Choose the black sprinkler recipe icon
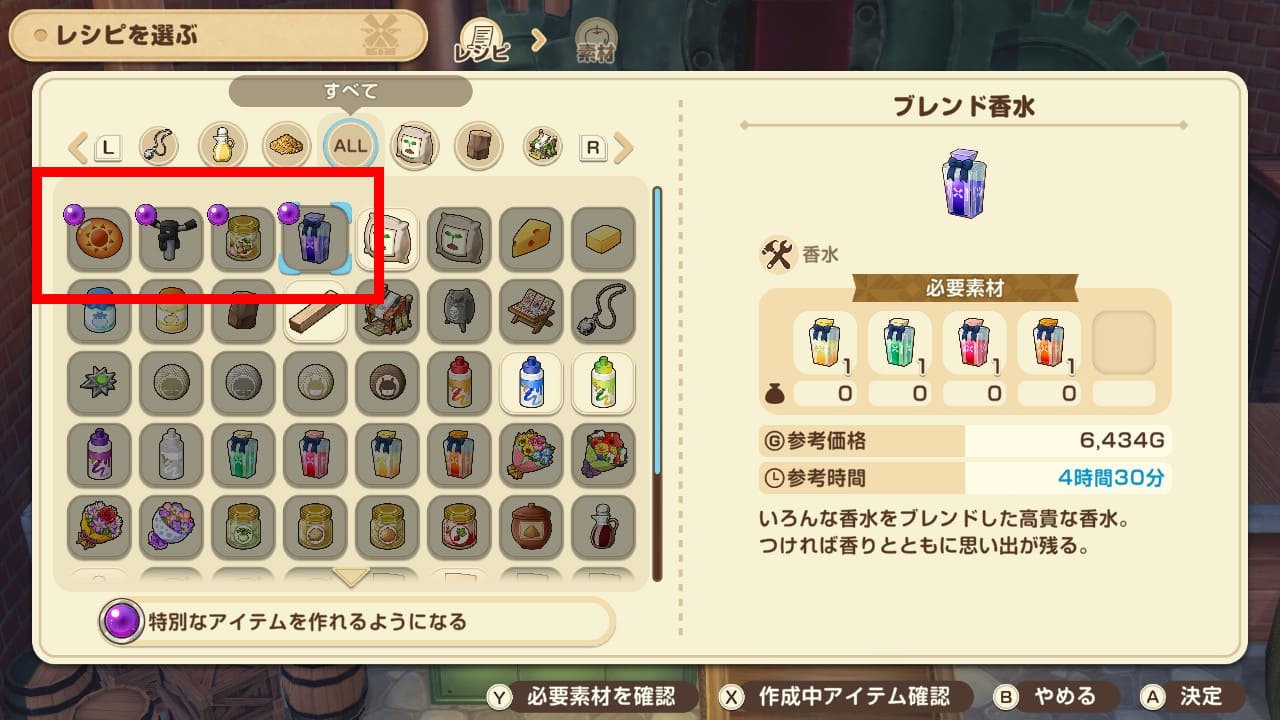The width and height of the screenshot is (1280, 720). [x=171, y=238]
